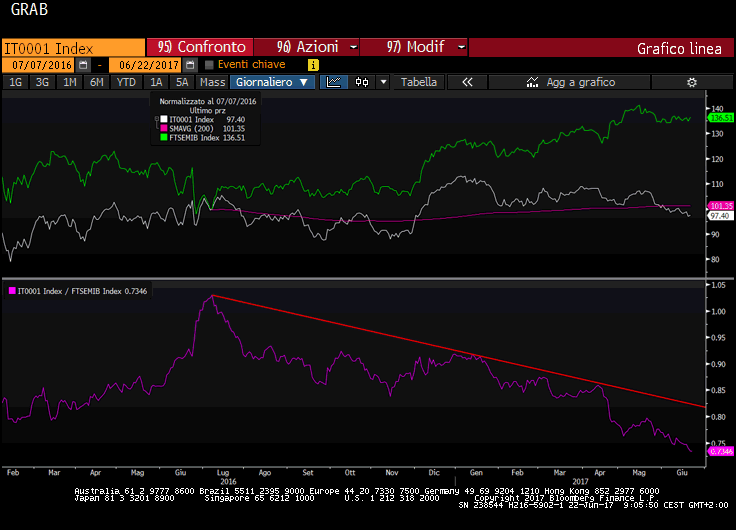Image resolution: width=736 pixels, height=530 pixels.
Task: Select the Mass time range tab
Action: point(213,82)
